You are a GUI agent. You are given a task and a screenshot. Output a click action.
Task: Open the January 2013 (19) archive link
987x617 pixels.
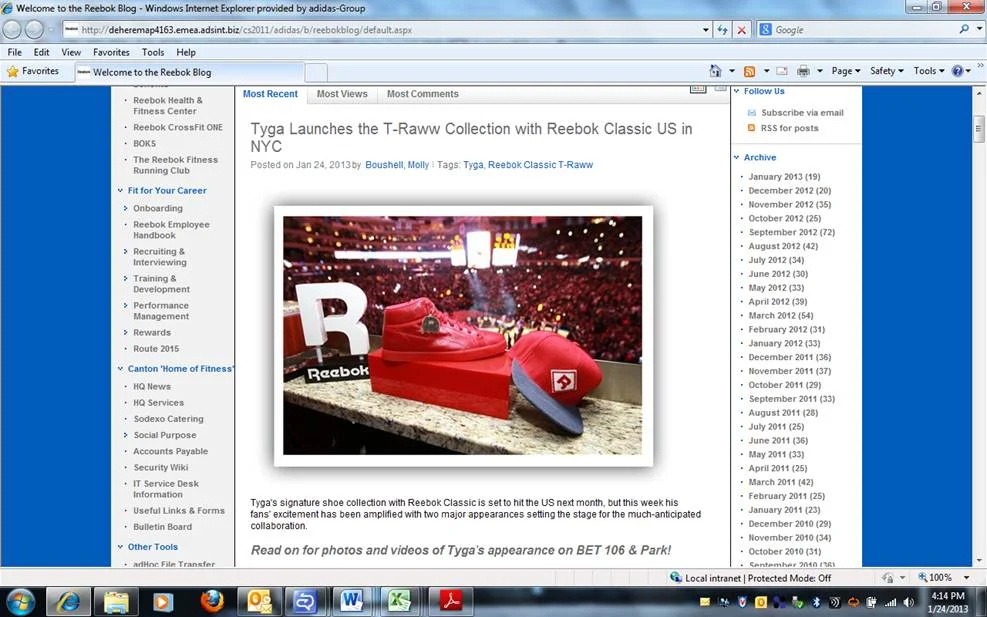click(784, 177)
